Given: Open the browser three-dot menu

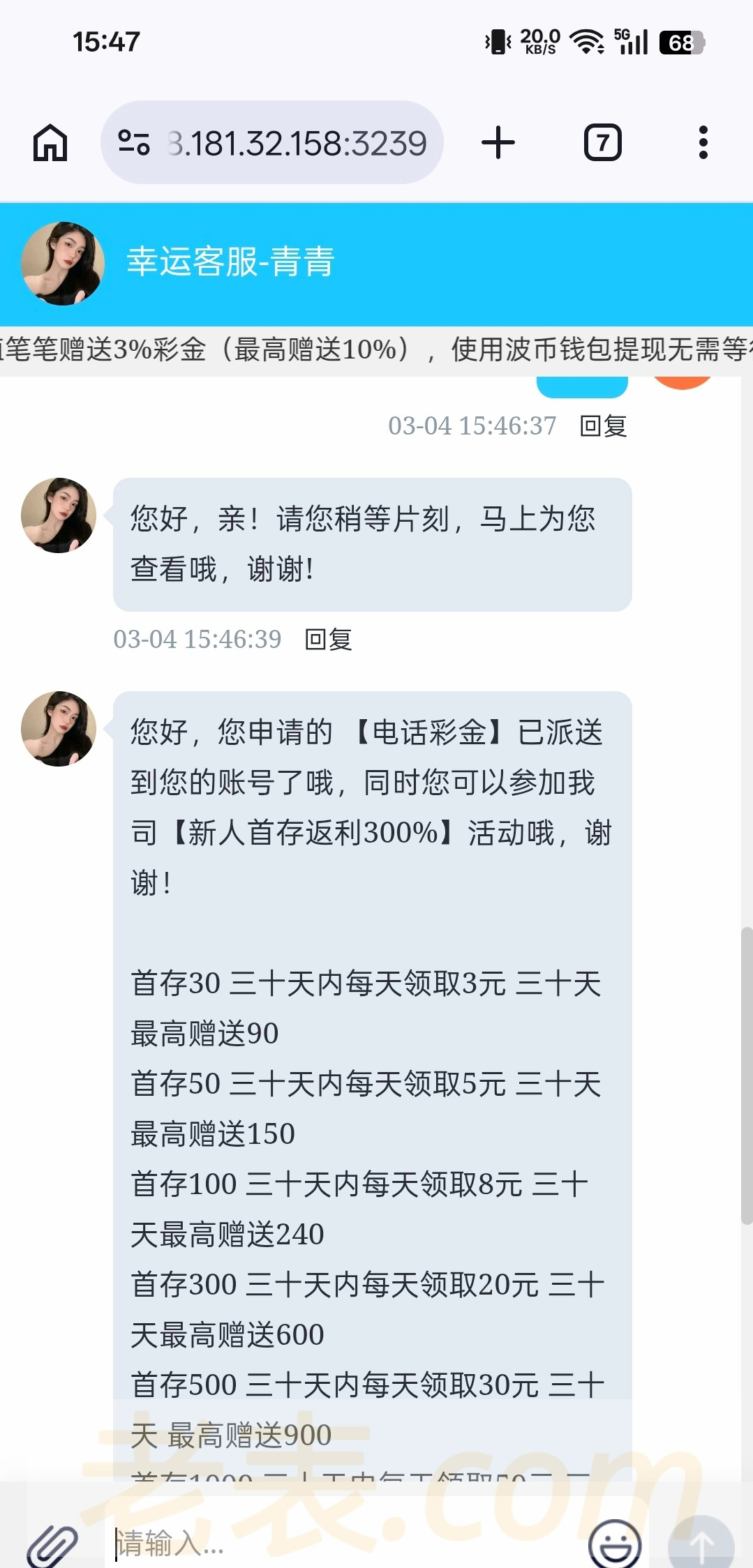Looking at the screenshot, I should click(703, 142).
